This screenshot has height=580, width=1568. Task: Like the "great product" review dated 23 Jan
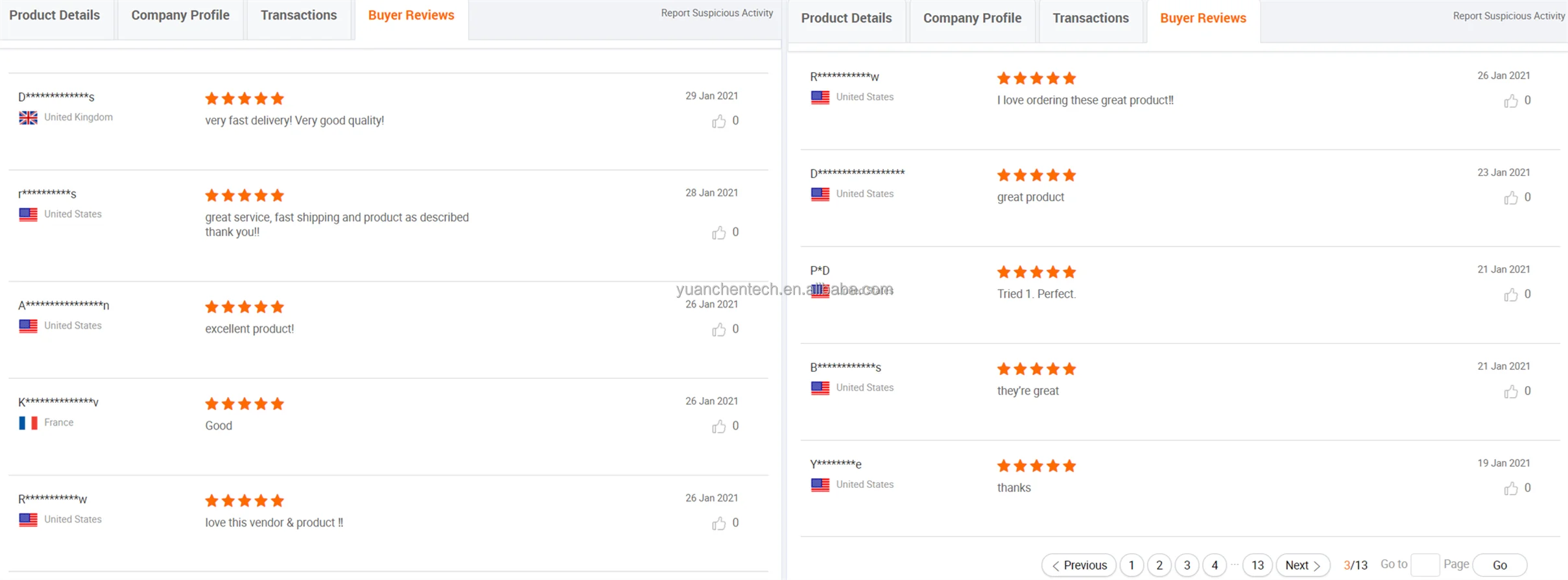pos(1510,198)
